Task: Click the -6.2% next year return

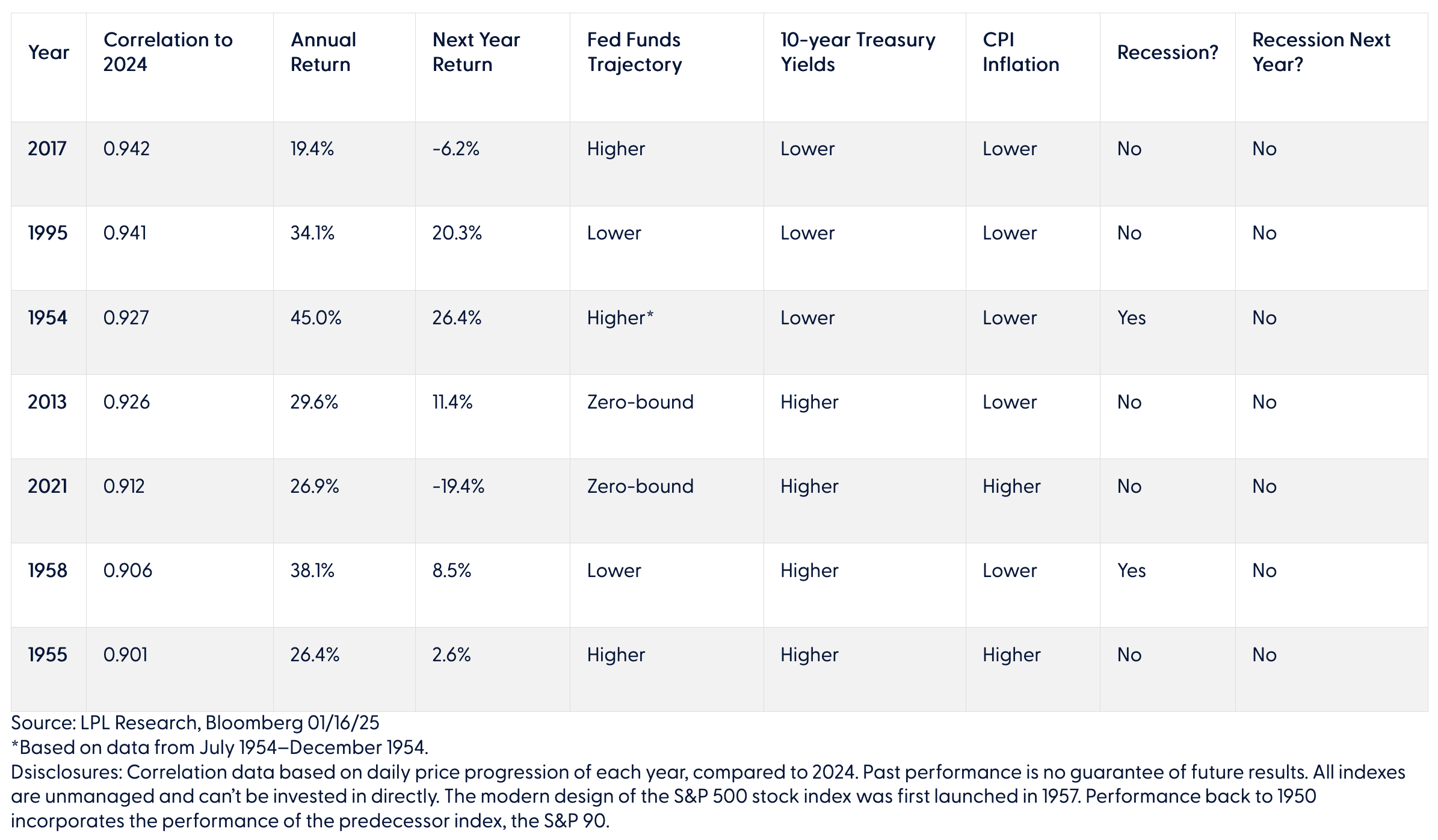Action: click(456, 149)
